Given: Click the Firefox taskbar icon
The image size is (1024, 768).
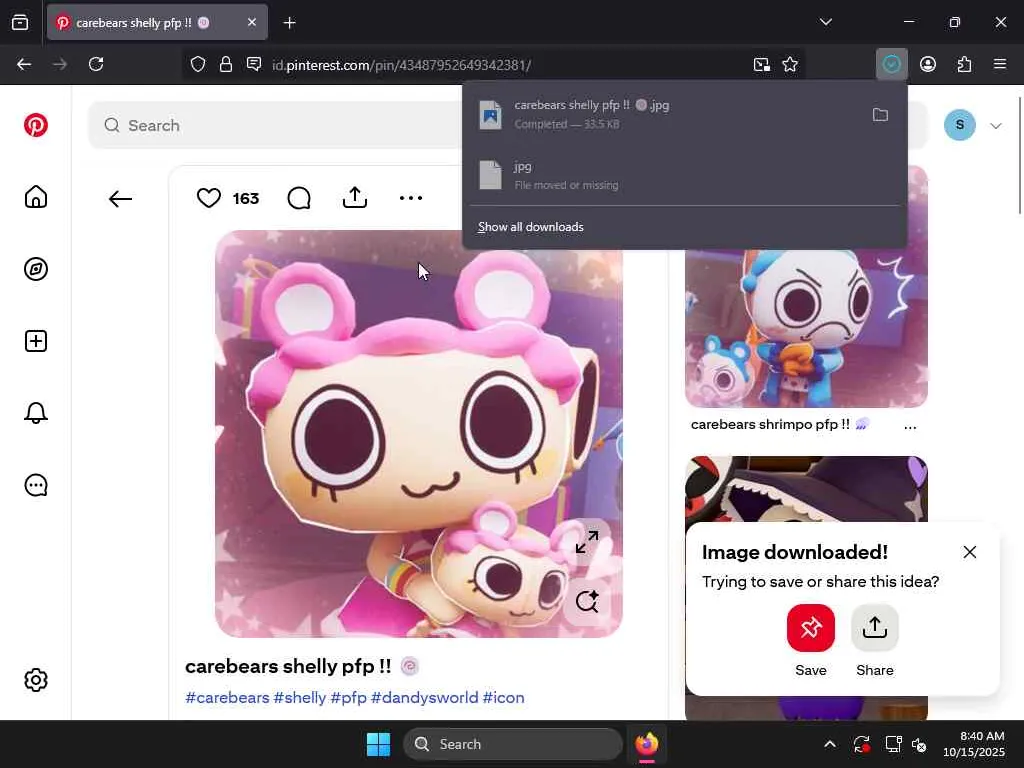Looking at the screenshot, I should [x=647, y=744].
